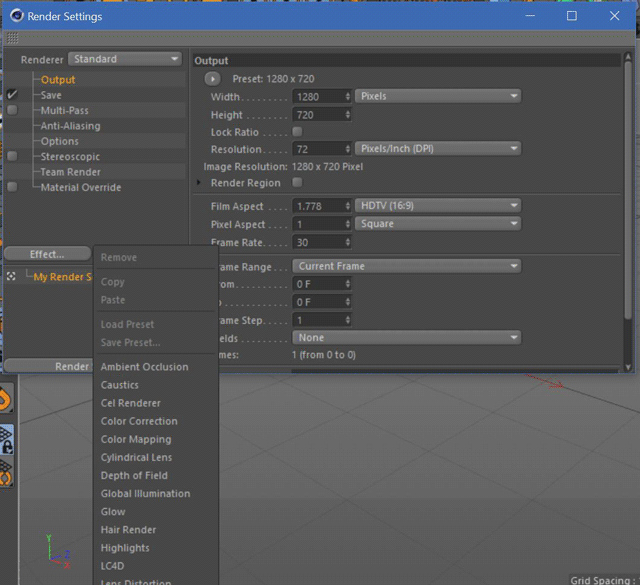Expand the Render Region disclosure triangle
Viewport: 640px width, 585px height.
pos(199,183)
